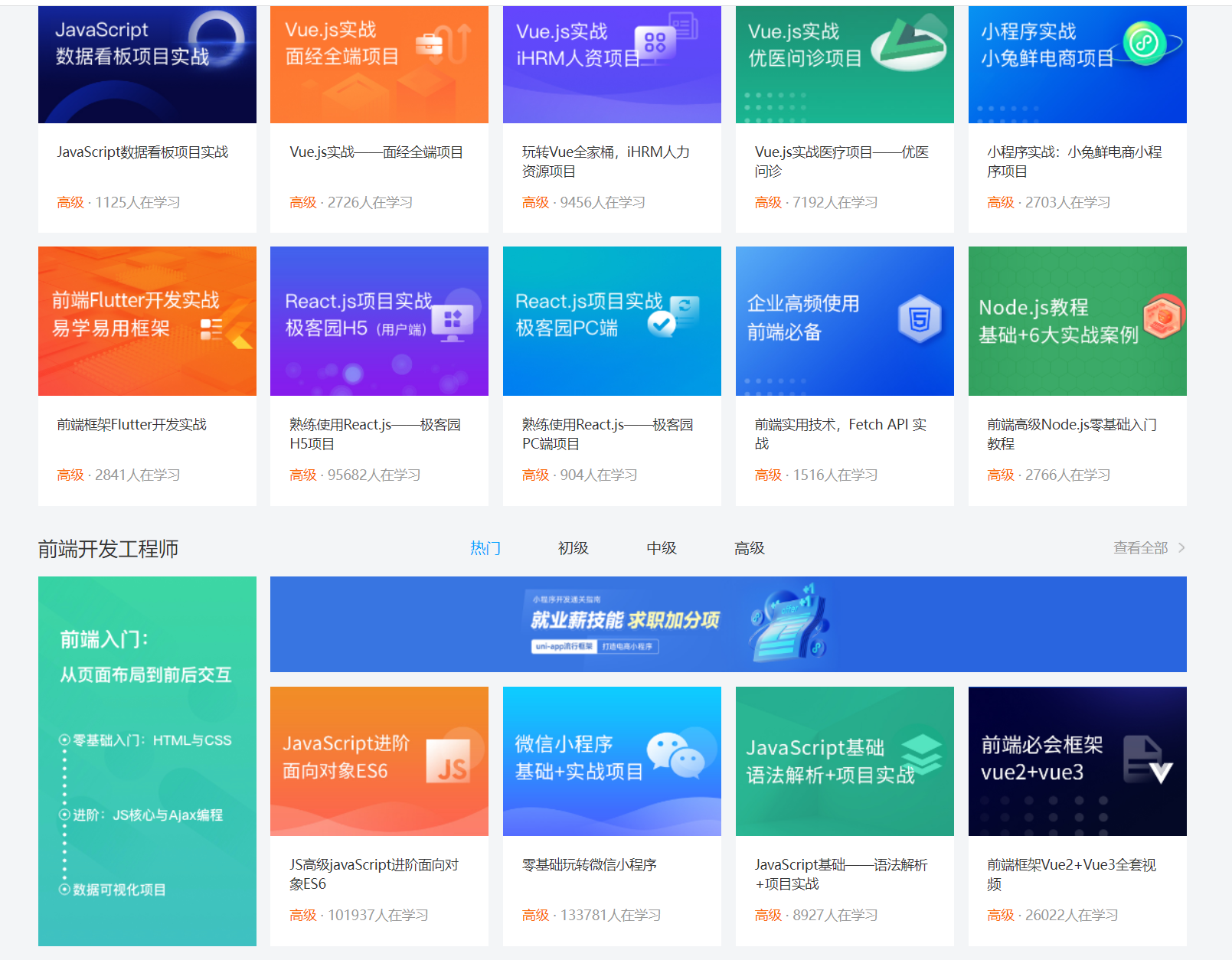Select the 高级 tab
Image resolution: width=1232 pixels, height=960 pixels.
750,548
